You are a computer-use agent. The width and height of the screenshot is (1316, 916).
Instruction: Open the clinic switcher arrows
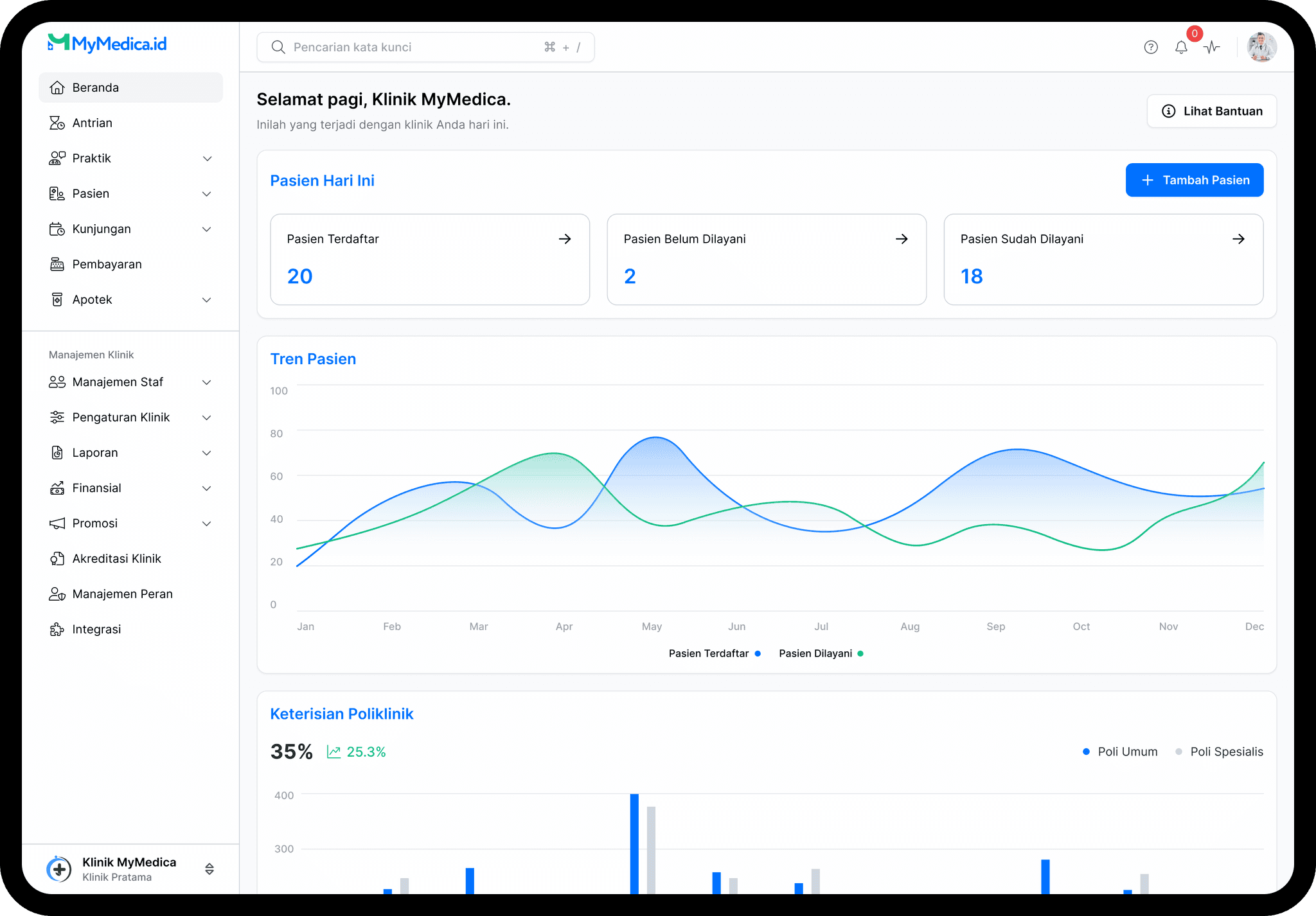(x=209, y=869)
